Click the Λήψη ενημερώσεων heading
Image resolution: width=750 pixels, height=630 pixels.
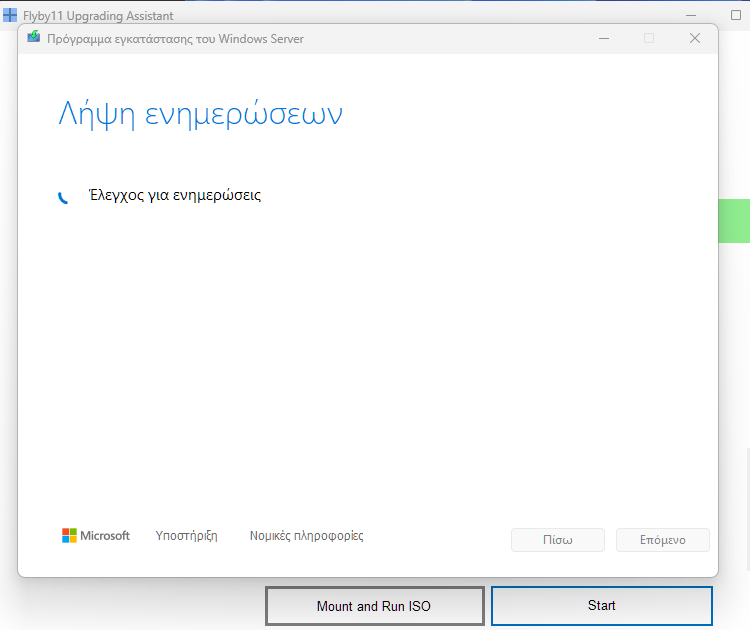click(200, 114)
